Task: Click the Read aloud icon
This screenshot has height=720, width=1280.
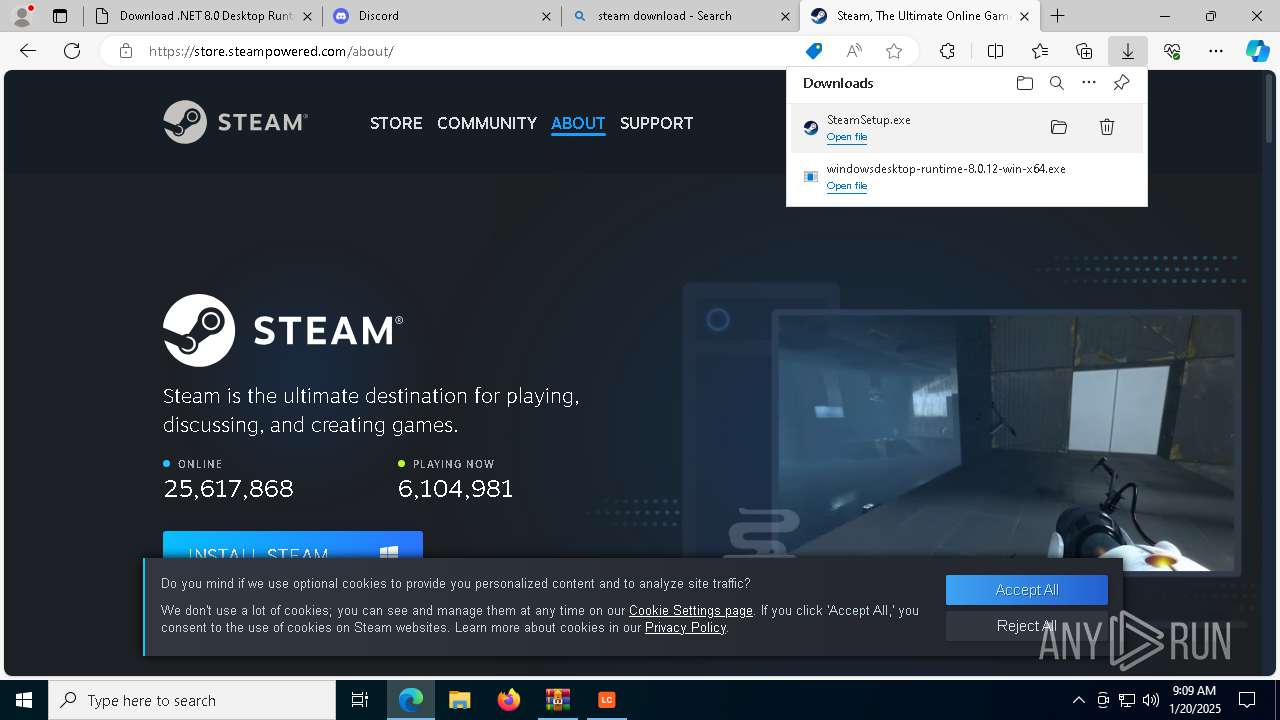Action: [854, 51]
